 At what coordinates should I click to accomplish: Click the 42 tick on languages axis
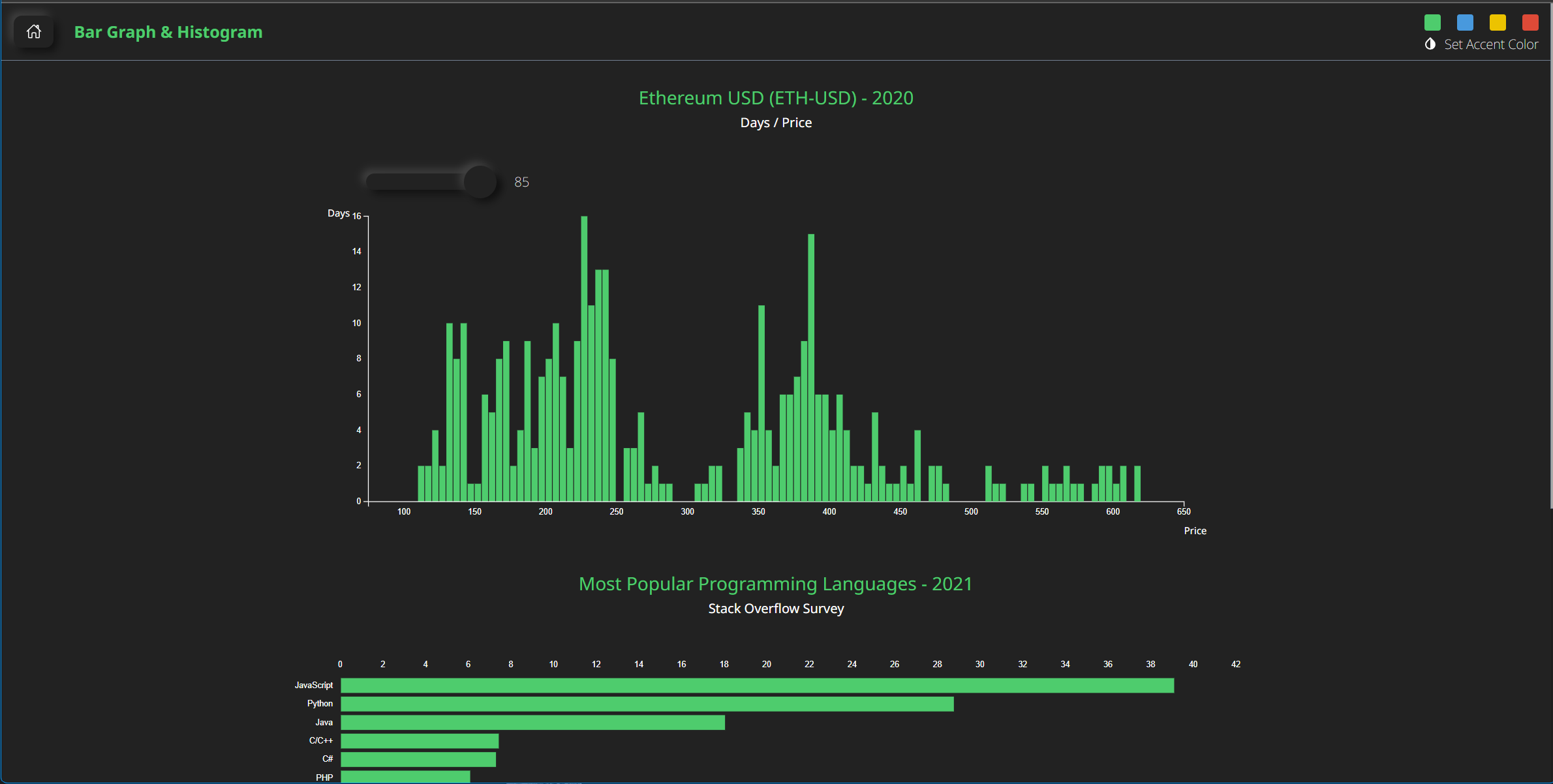1235,664
